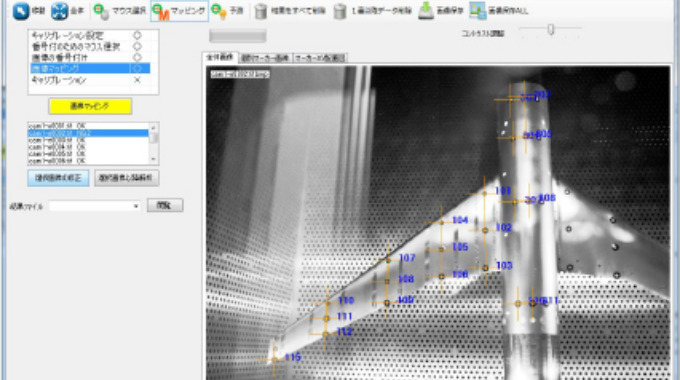The height and width of the screenshot is (380, 680).
Task: Open the result file dropdown arrow
Action: (136, 206)
